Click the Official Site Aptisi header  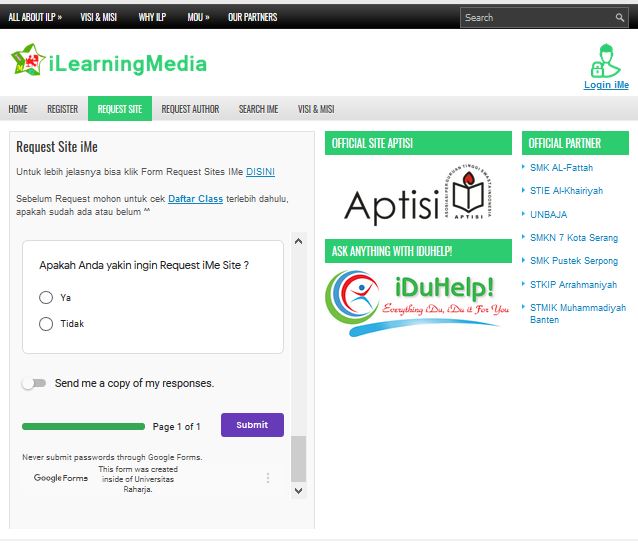coord(418,143)
